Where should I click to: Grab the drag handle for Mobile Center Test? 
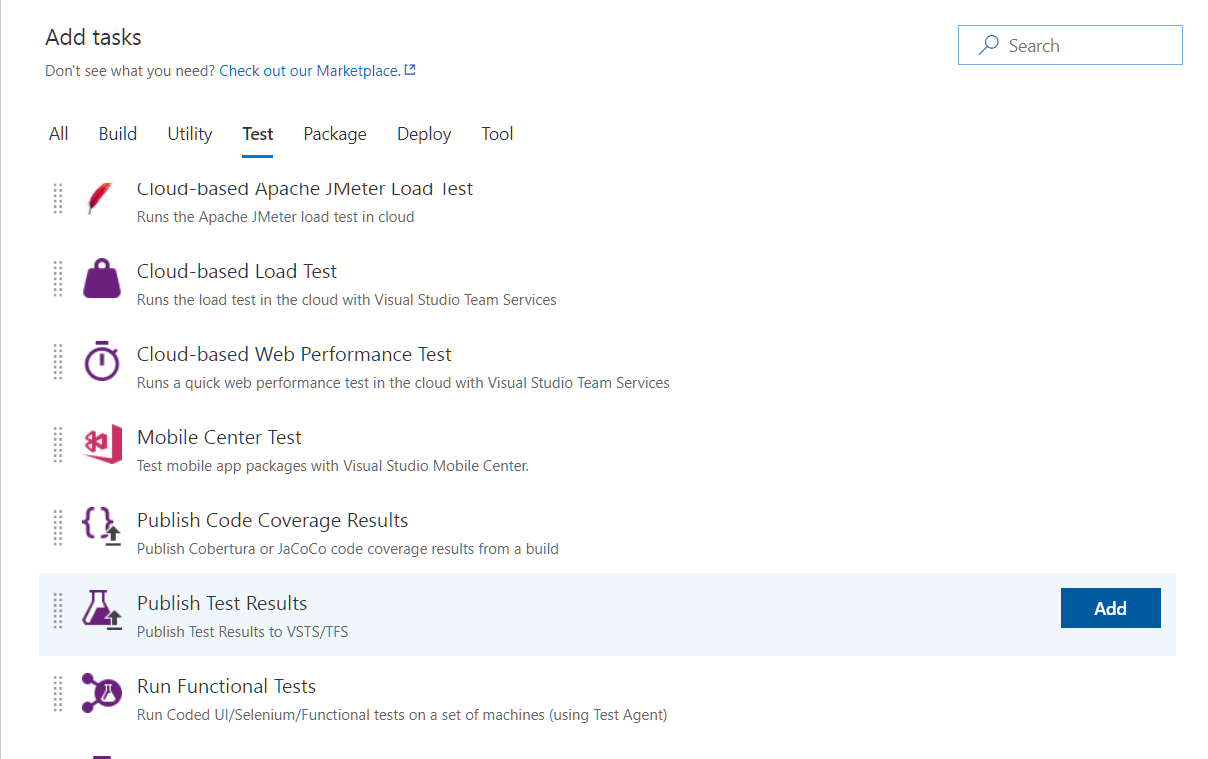click(58, 444)
